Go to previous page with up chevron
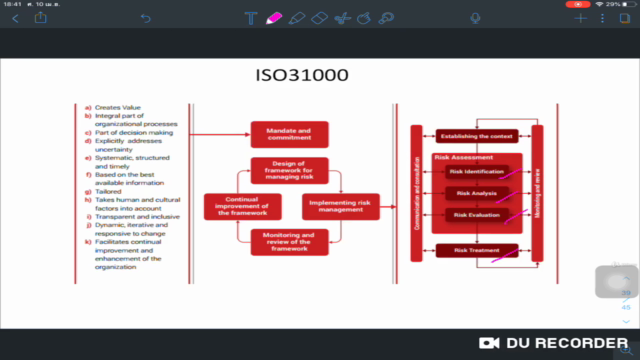The width and height of the screenshot is (640, 360). [626, 278]
